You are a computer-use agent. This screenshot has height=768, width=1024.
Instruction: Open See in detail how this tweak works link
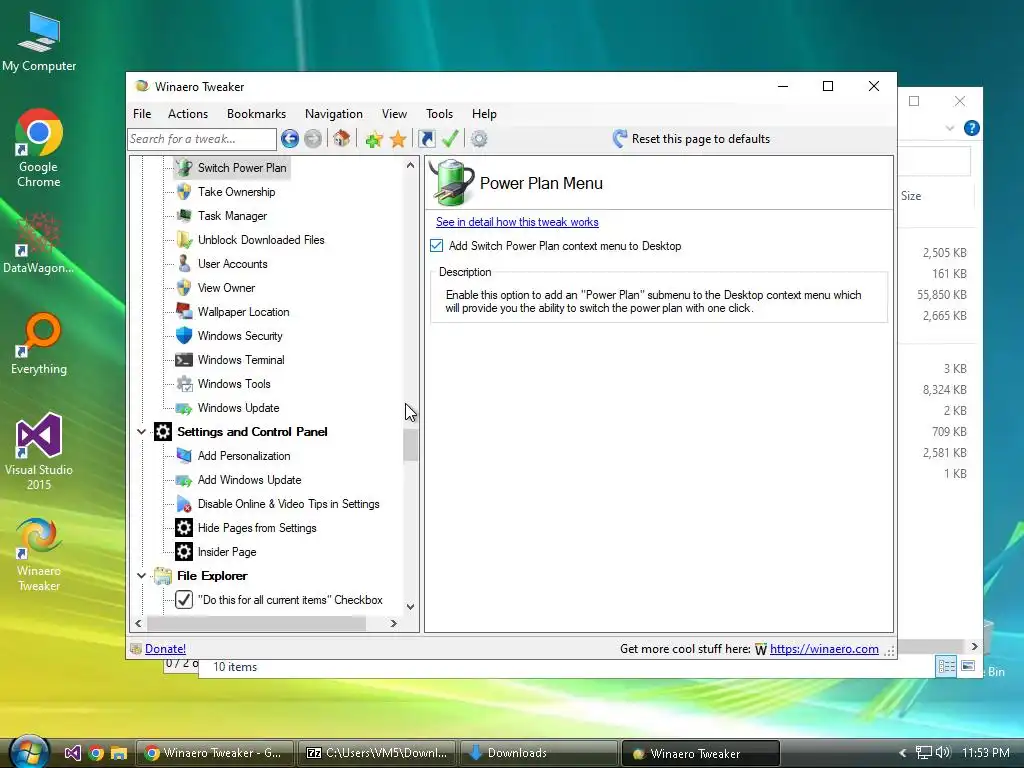click(517, 222)
